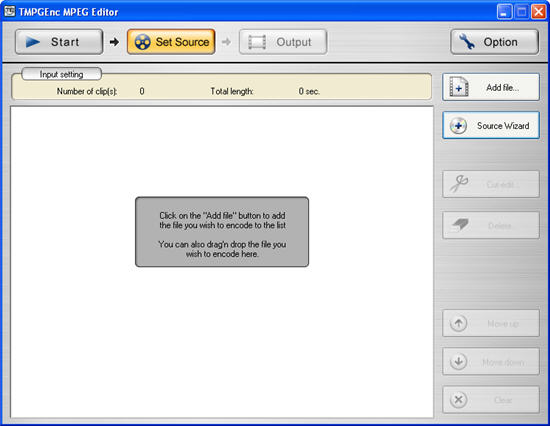Click the scissors icon for Cut edit

459,184
